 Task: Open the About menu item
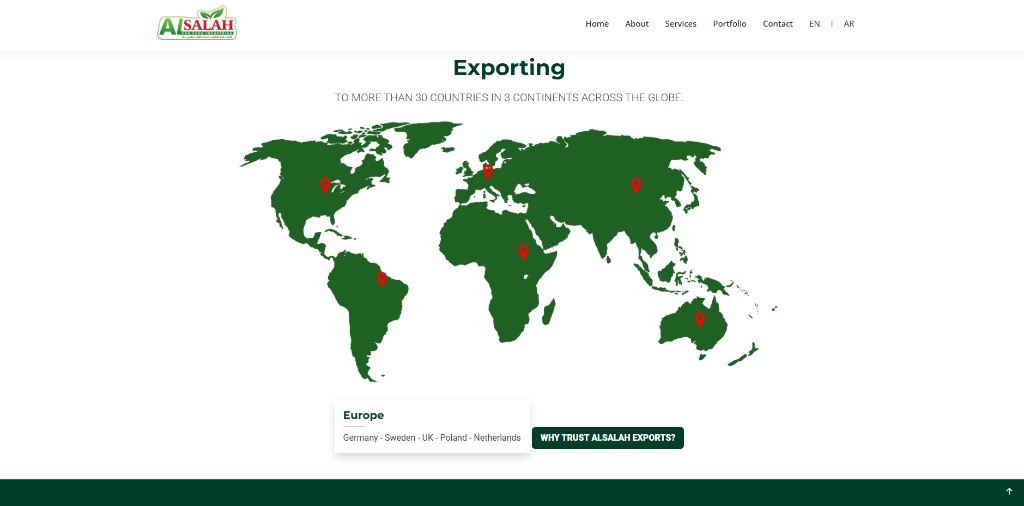[637, 24]
